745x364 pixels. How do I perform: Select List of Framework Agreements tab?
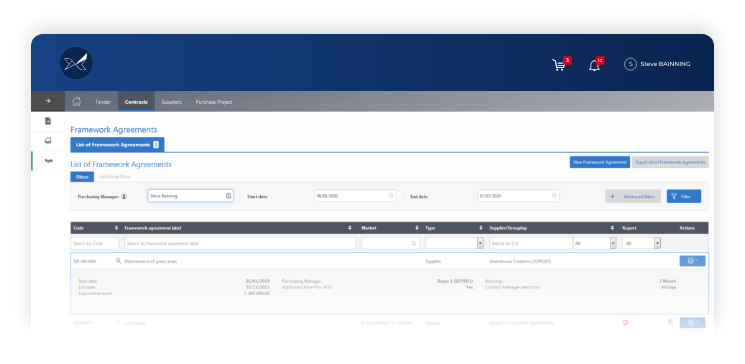(117, 145)
